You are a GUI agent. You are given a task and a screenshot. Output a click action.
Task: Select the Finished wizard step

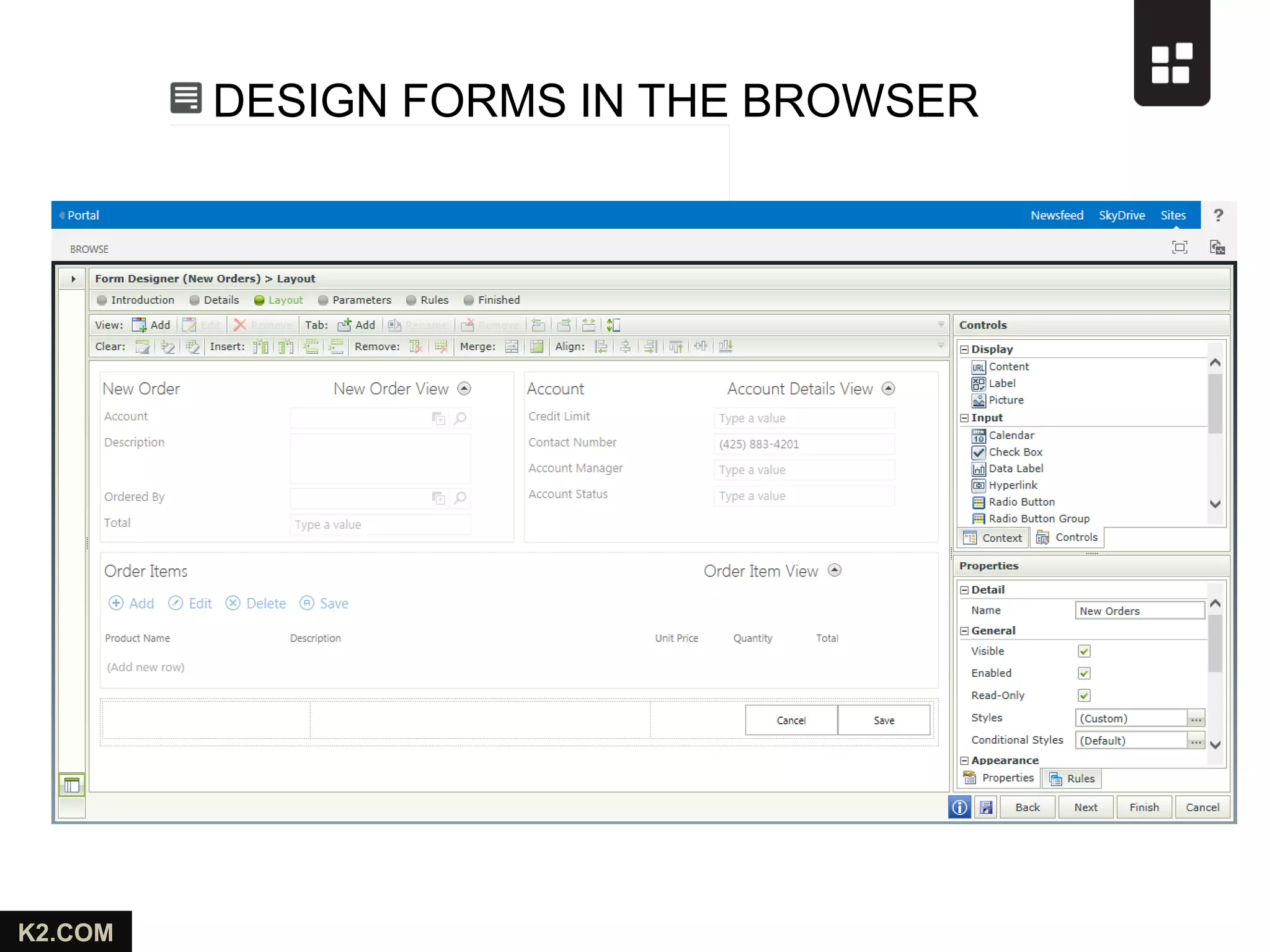492,300
